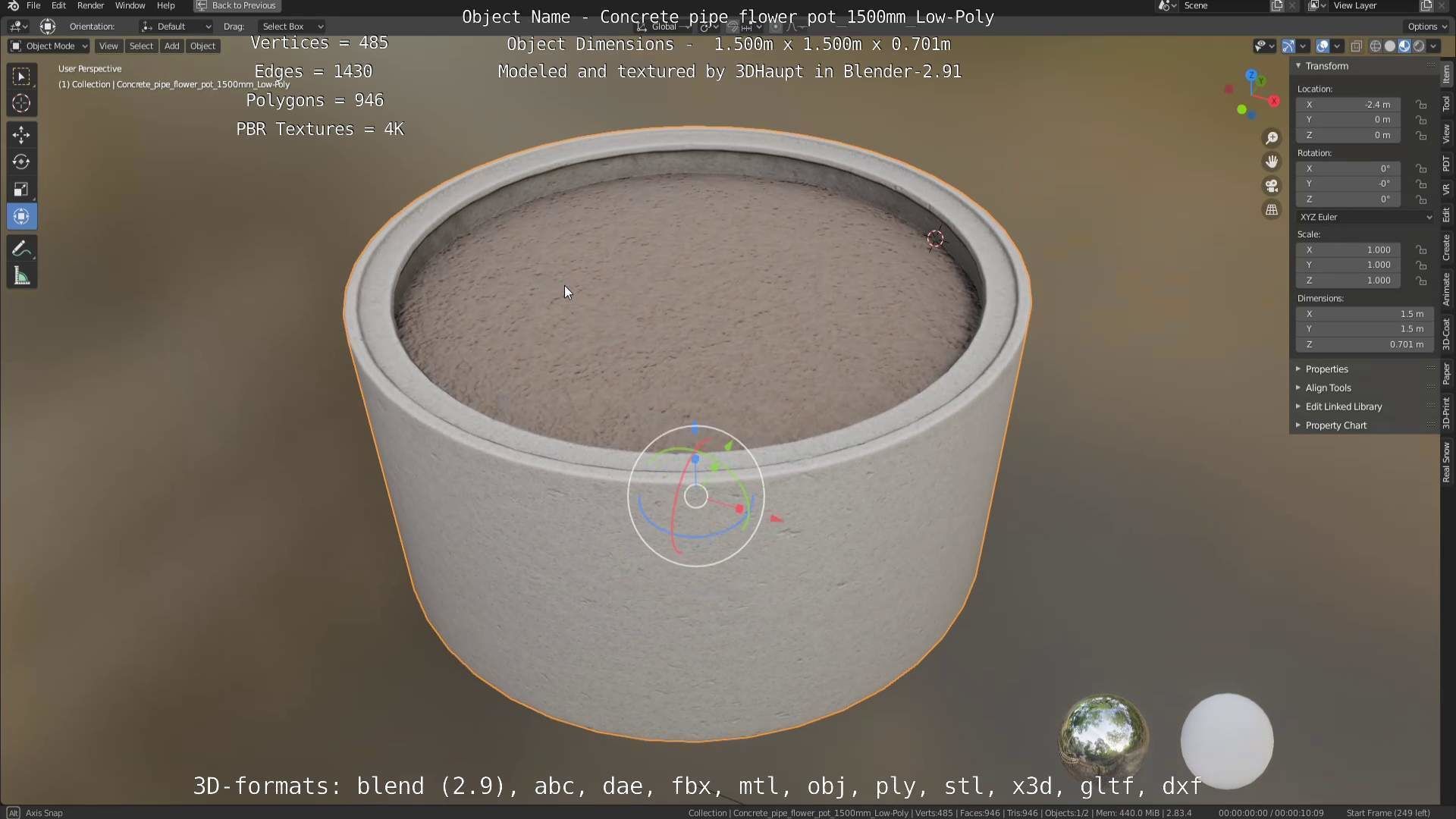Open Object Mode dropdown
Image resolution: width=1456 pixels, height=819 pixels.
click(x=49, y=46)
